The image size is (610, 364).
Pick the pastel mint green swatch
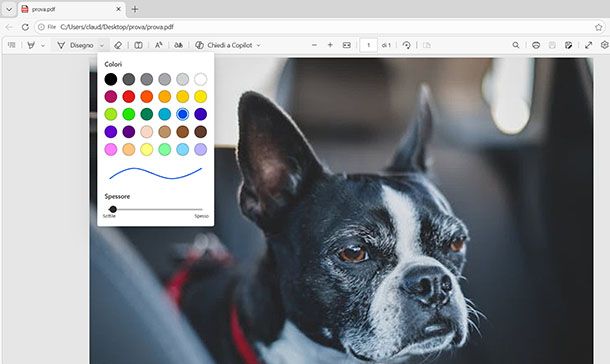tap(165, 149)
